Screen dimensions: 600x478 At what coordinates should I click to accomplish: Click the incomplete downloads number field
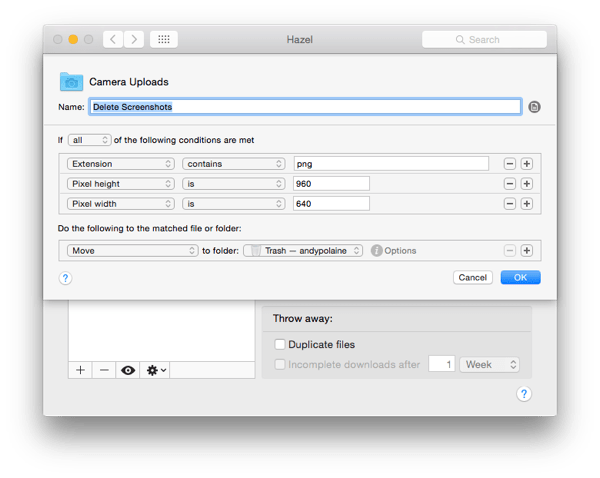(x=442, y=364)
